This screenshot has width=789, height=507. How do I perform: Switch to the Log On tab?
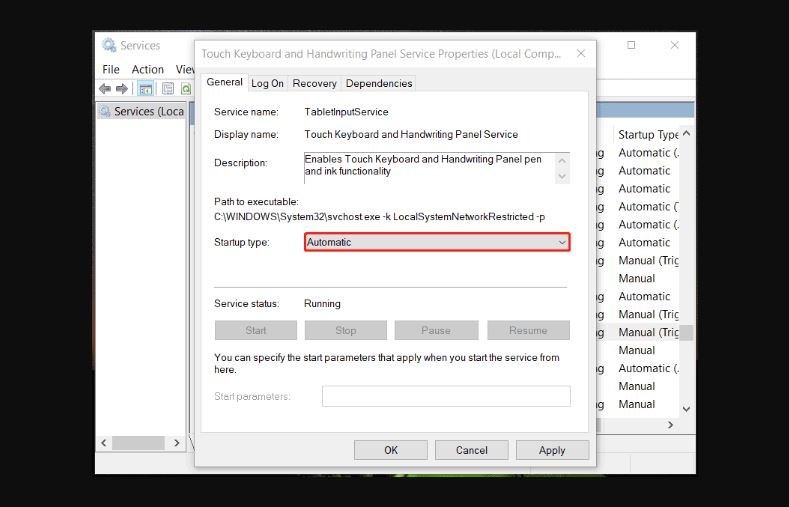click(267, 83)
